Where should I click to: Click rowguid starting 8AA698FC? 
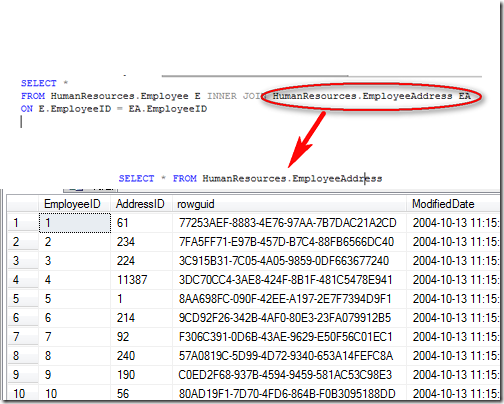(289, 299)
